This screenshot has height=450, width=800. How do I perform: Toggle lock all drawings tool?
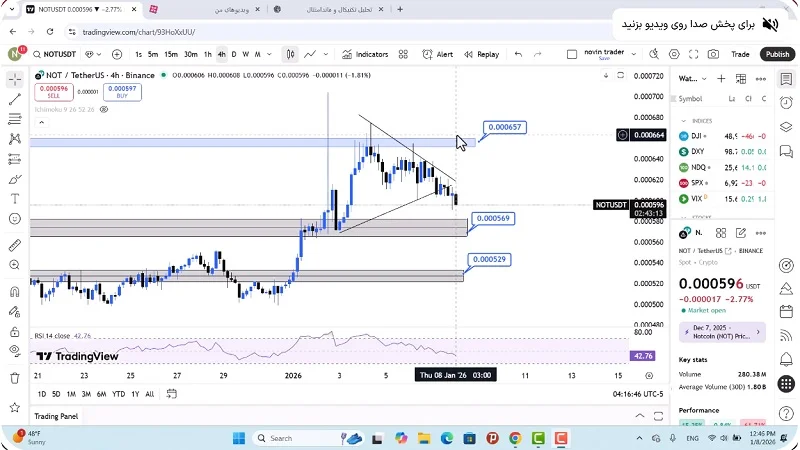click(x=14, y=331)
